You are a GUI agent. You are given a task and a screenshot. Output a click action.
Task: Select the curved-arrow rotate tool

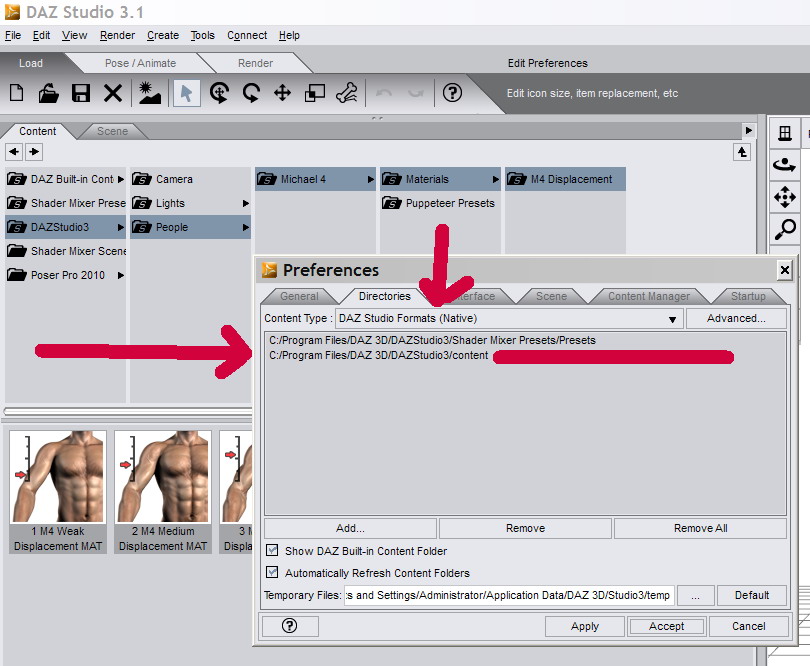tap(251, 93)
